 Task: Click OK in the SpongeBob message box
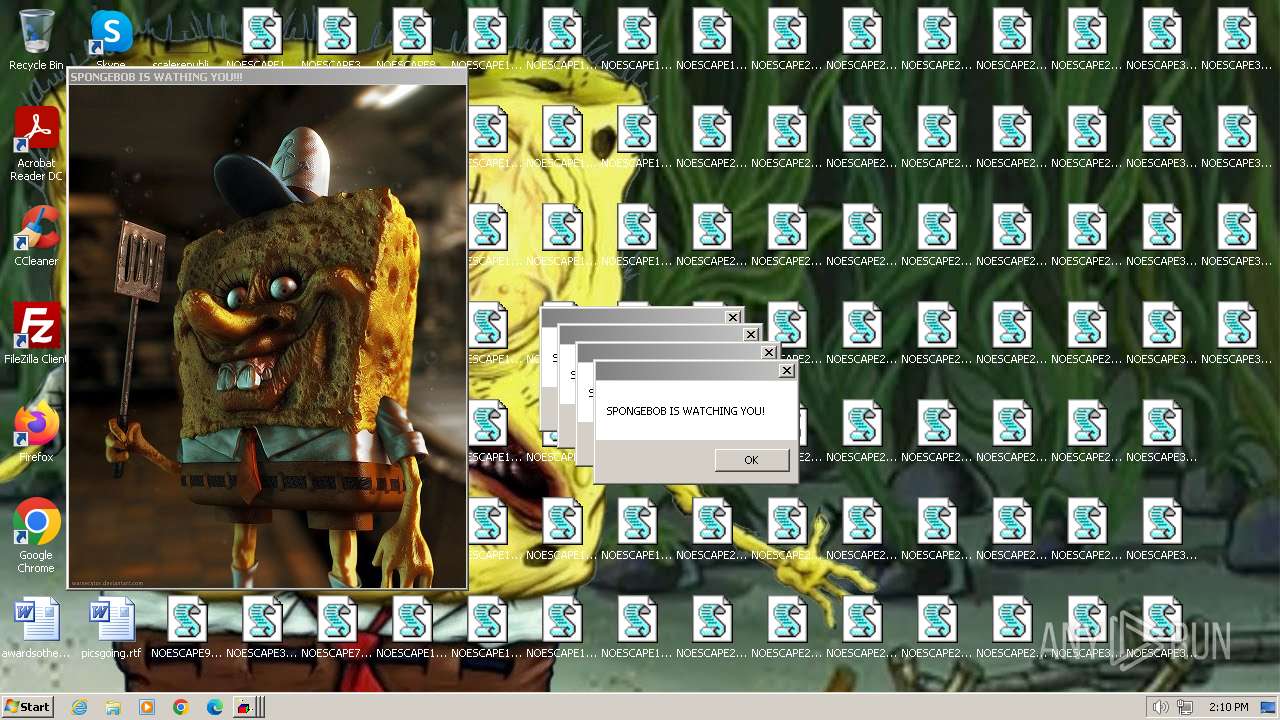point(751,459)
